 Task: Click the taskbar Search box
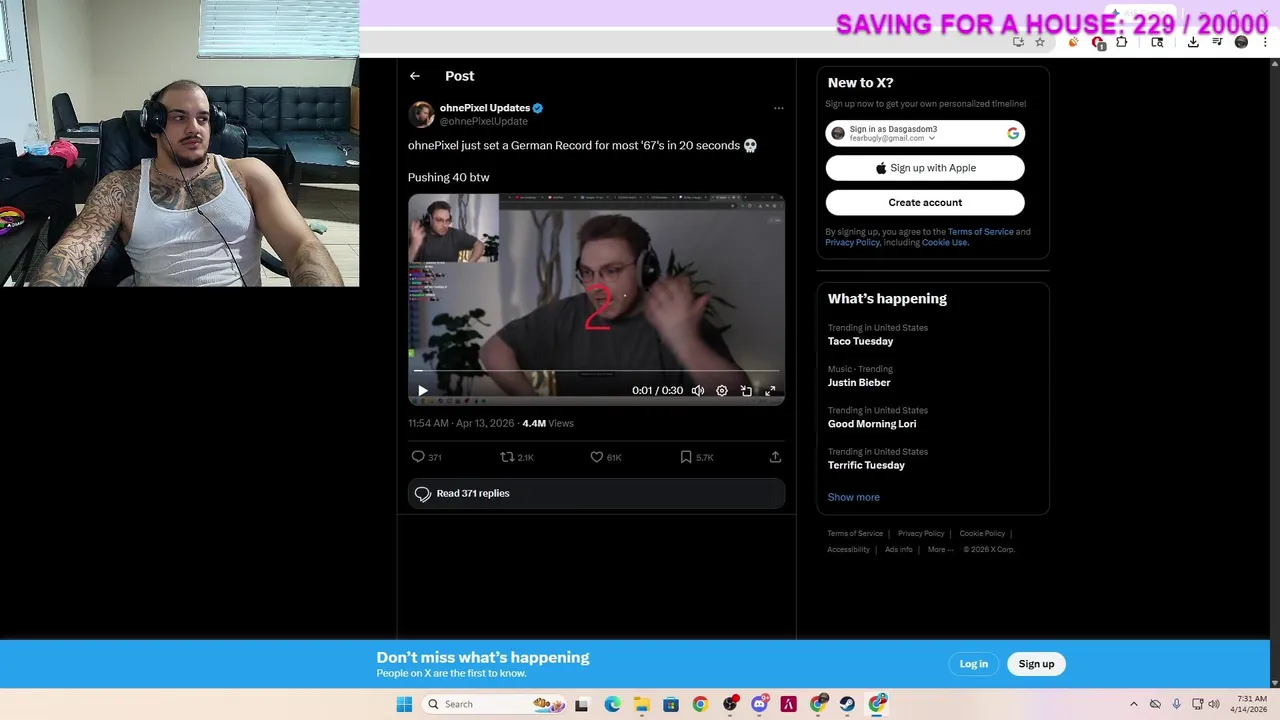coord(494,704)
